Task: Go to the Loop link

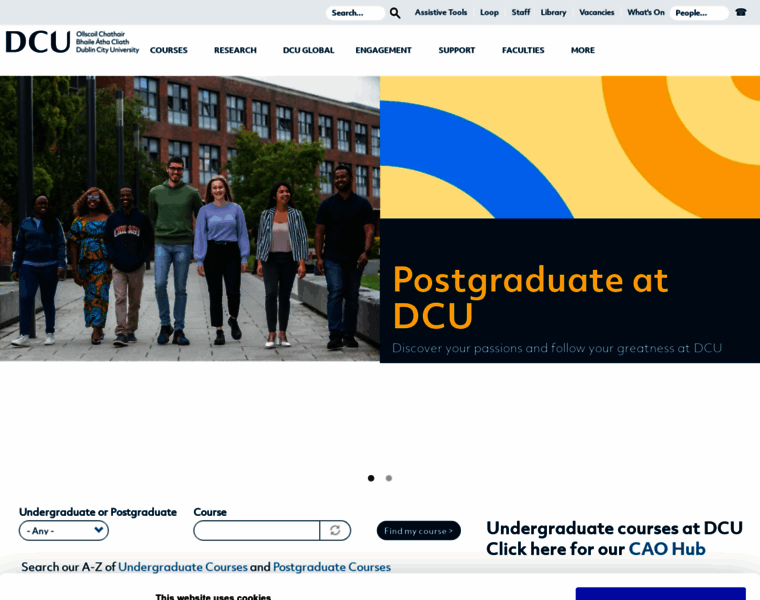Action: click(489, 13)
